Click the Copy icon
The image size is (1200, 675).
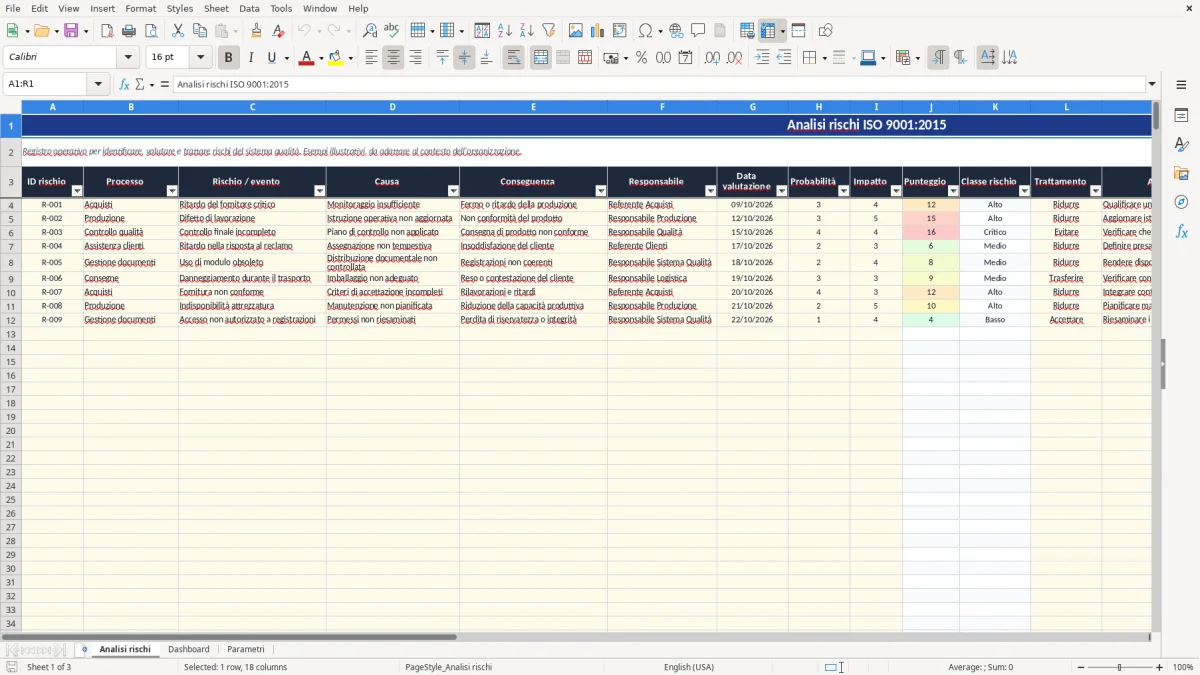pyautogui.click(x=200, y=31)
